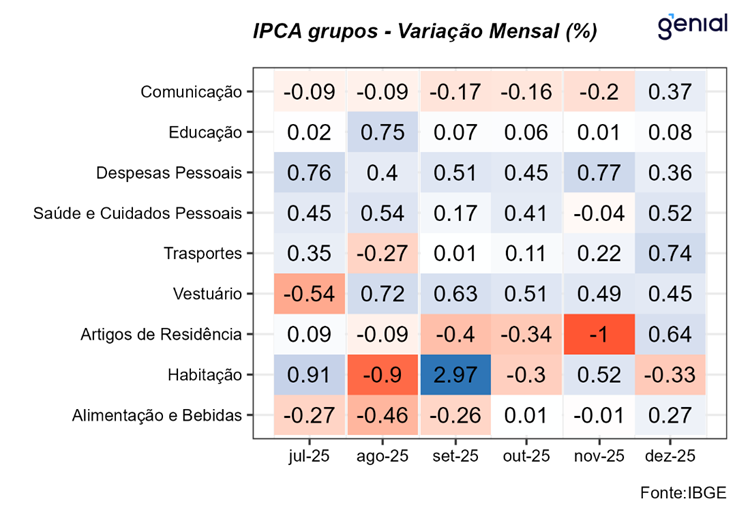Select the -0.46 Alimentação ago-25 cell

pos(383,415)
